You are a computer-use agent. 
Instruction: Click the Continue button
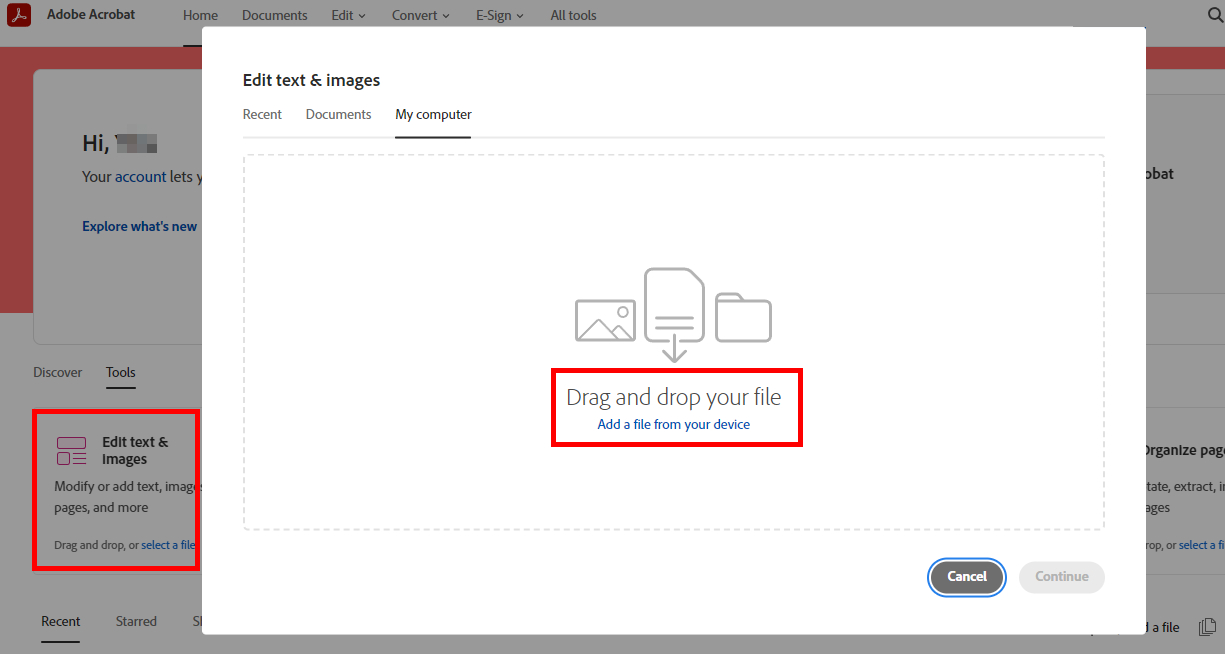click(x=1062, y=577)
